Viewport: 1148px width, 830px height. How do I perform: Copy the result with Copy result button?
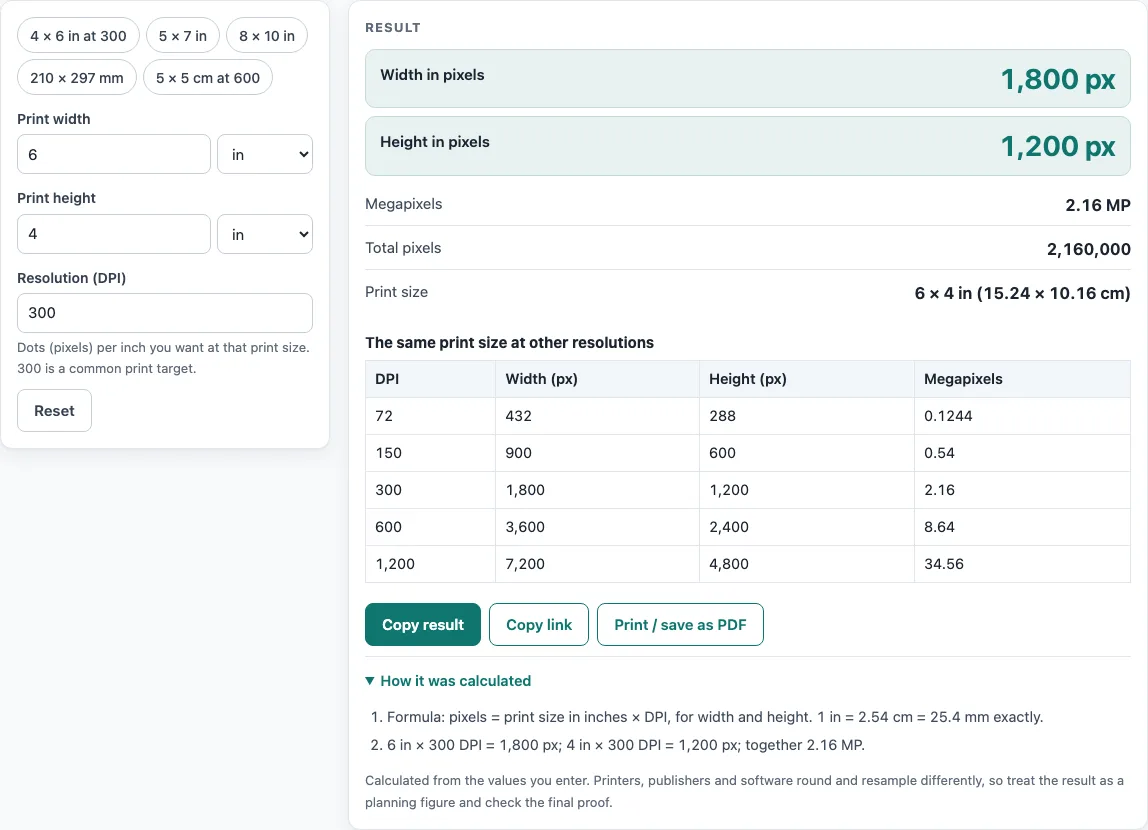[423, 624]
